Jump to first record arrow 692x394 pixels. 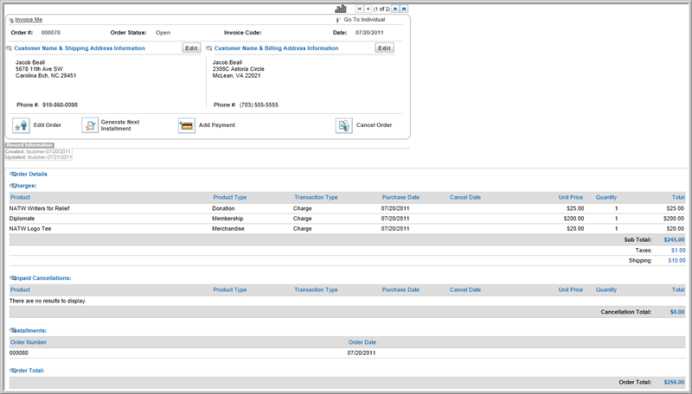click(359, 9)
